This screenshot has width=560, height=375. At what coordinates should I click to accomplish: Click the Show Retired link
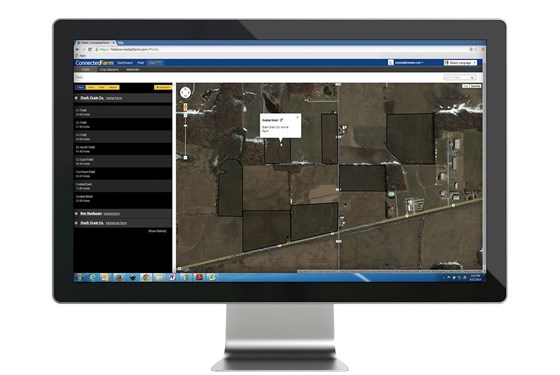(x=157, y=231)
